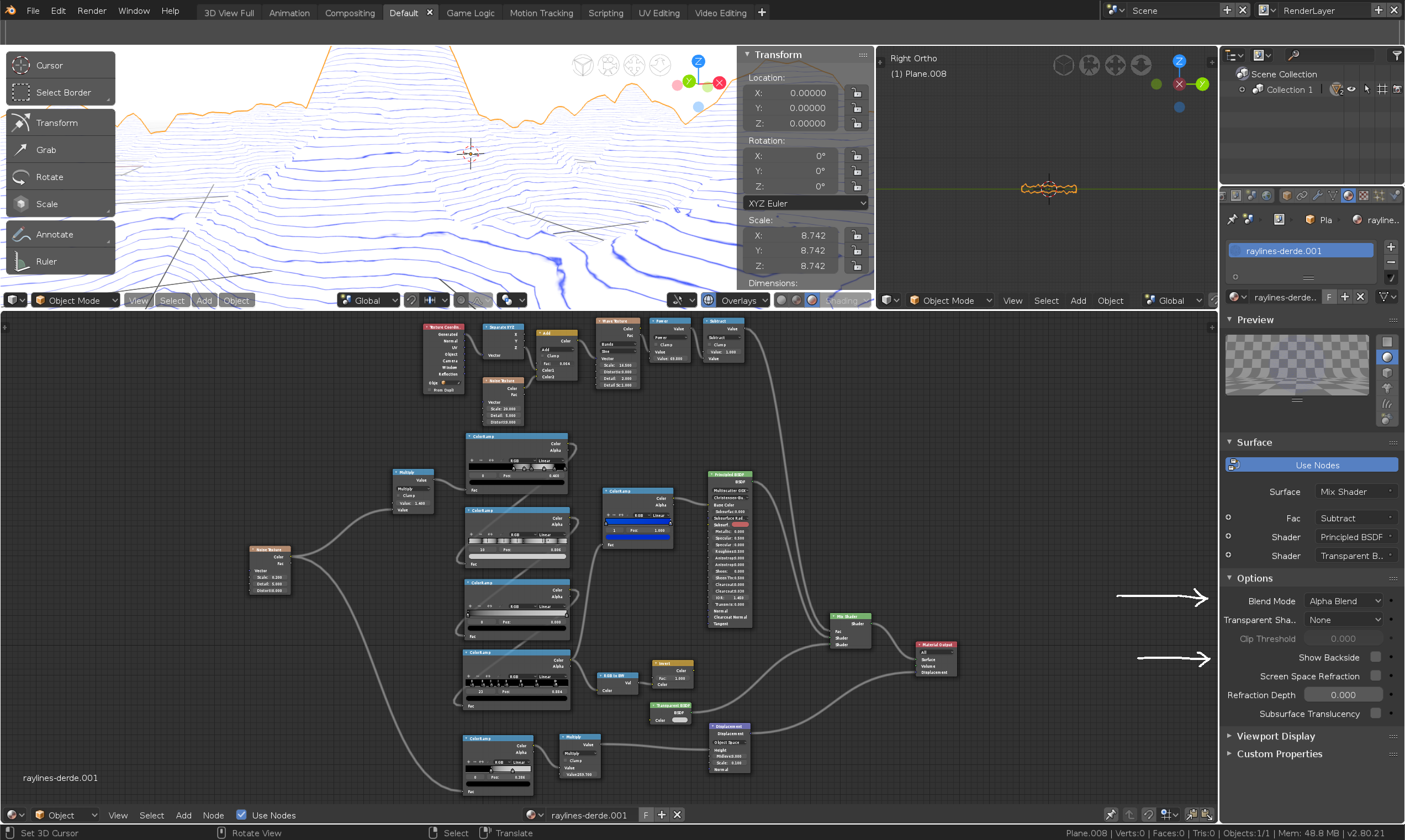Viewport: 1405px width, 840px height.
Task: Collapse the Preview panel
Action: coord(1255,320)
